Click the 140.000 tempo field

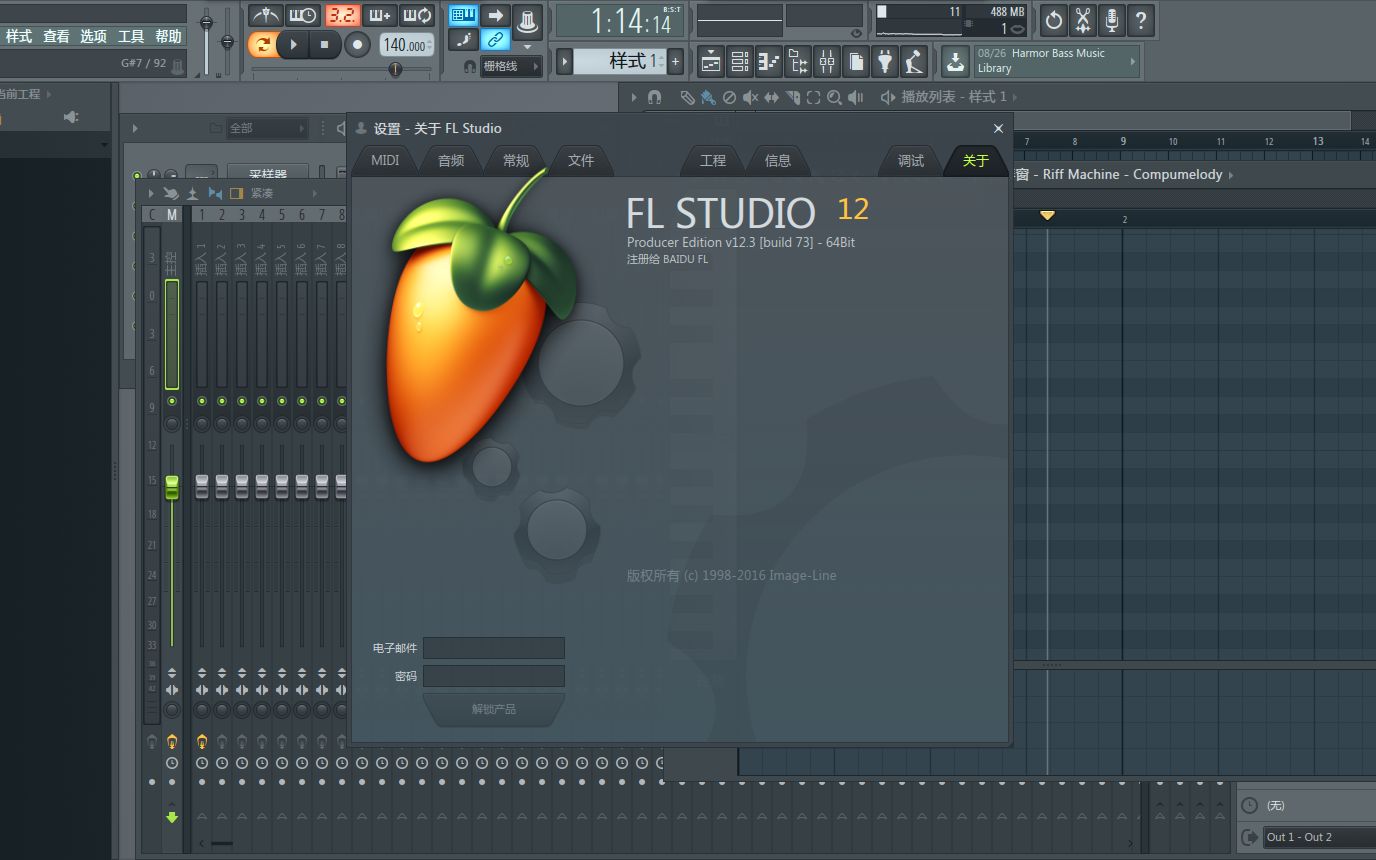point(406,45)
